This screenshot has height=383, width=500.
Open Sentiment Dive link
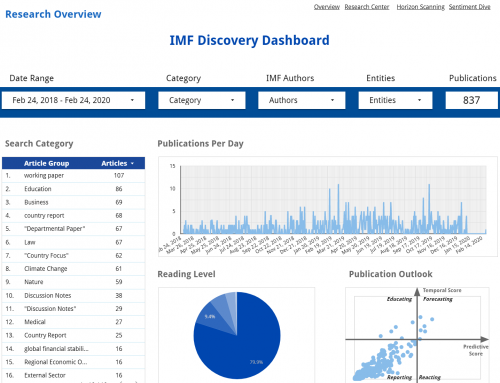[x=469, y=7]
